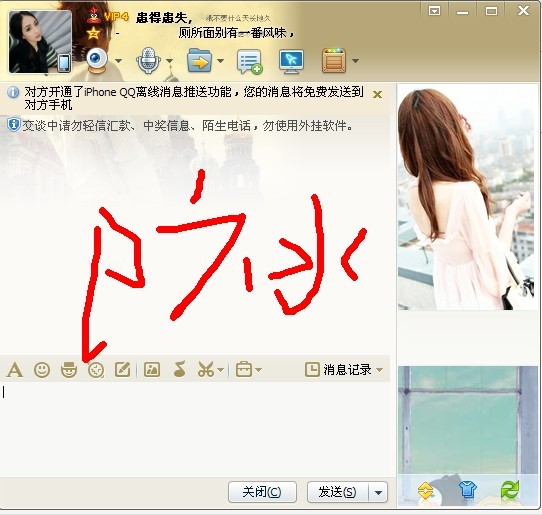Click in the message input field
This screenshot has width=542, height=515.
point(195,429)
